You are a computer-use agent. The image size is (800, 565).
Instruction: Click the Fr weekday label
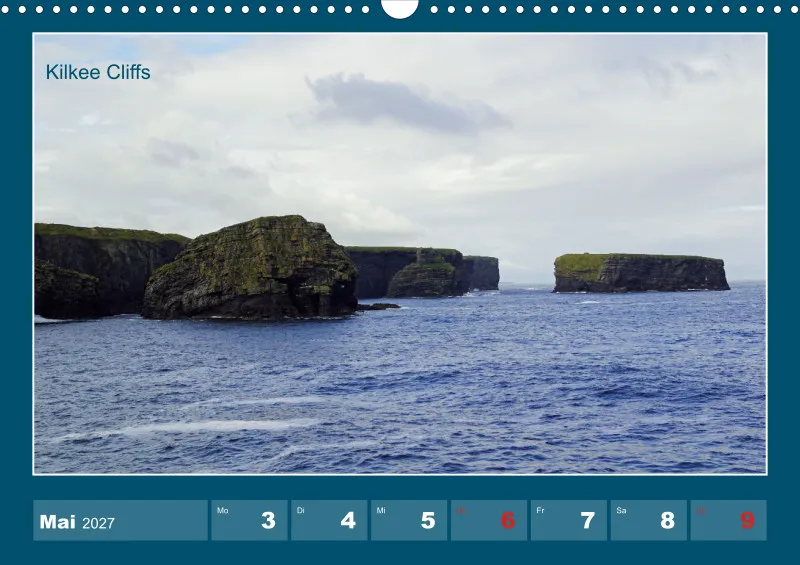[540, 510]
